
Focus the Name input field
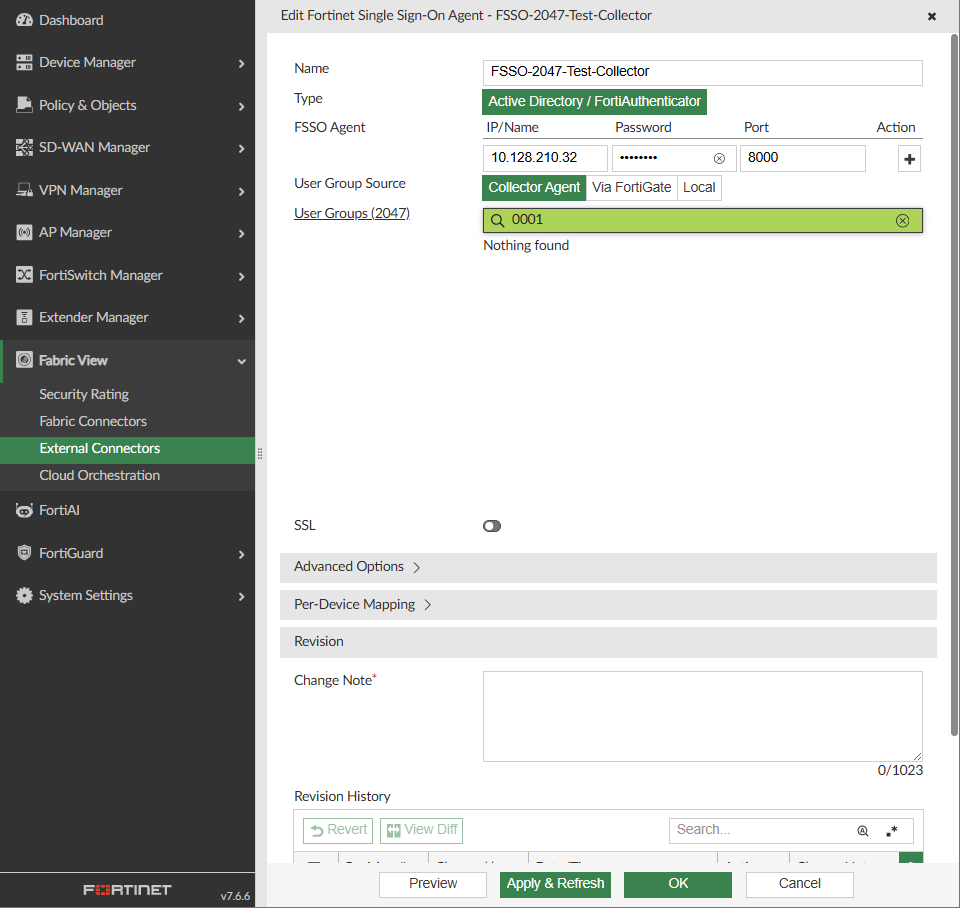[x=702, y=72]
